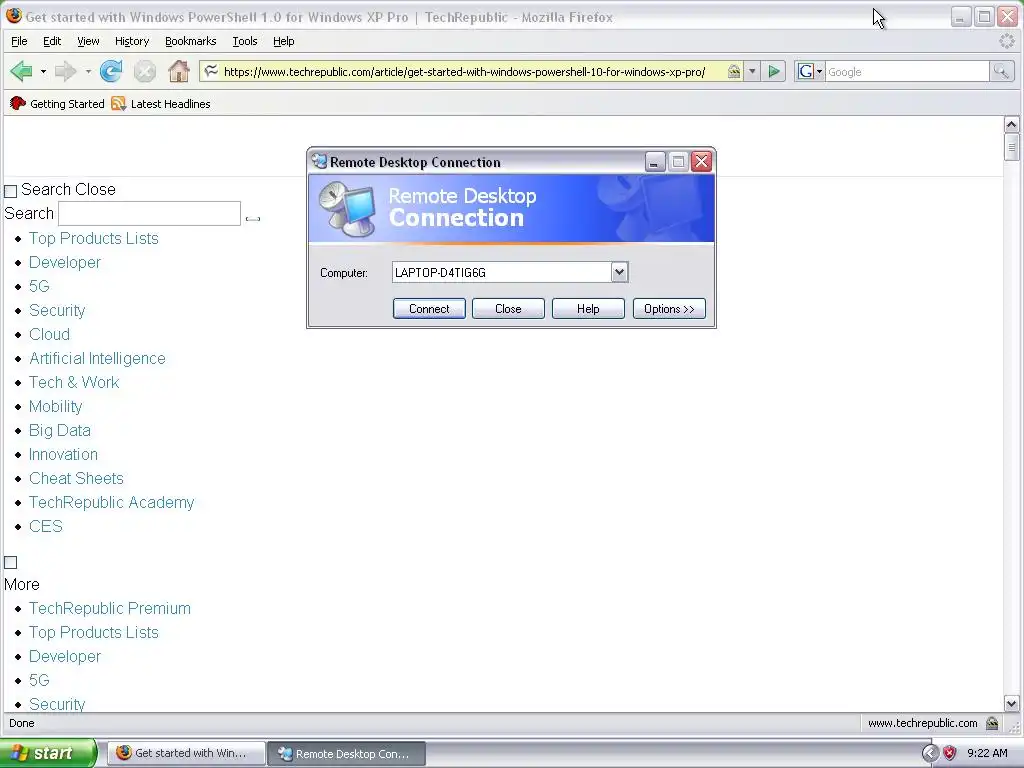Open the Latest Headlines feed bookmark

tap(161, 104)
